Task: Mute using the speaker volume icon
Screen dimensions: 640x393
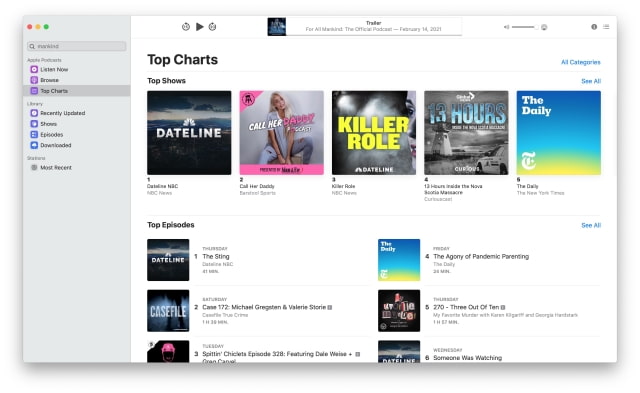Action: [x=506, y=27]
